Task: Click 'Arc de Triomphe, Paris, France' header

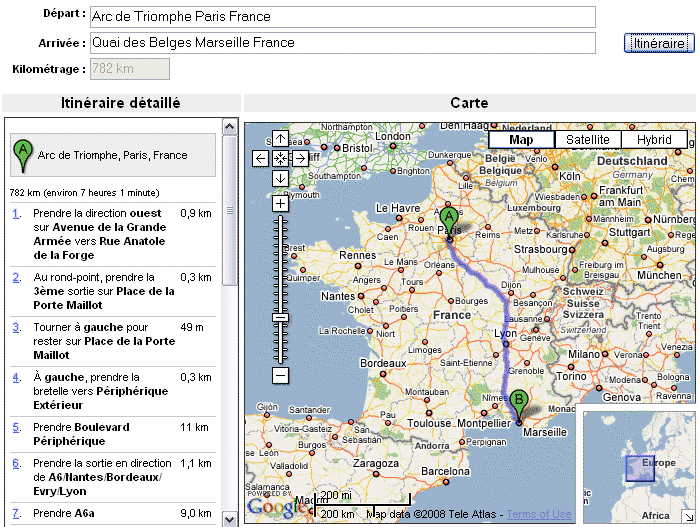Action: (112, 155)
